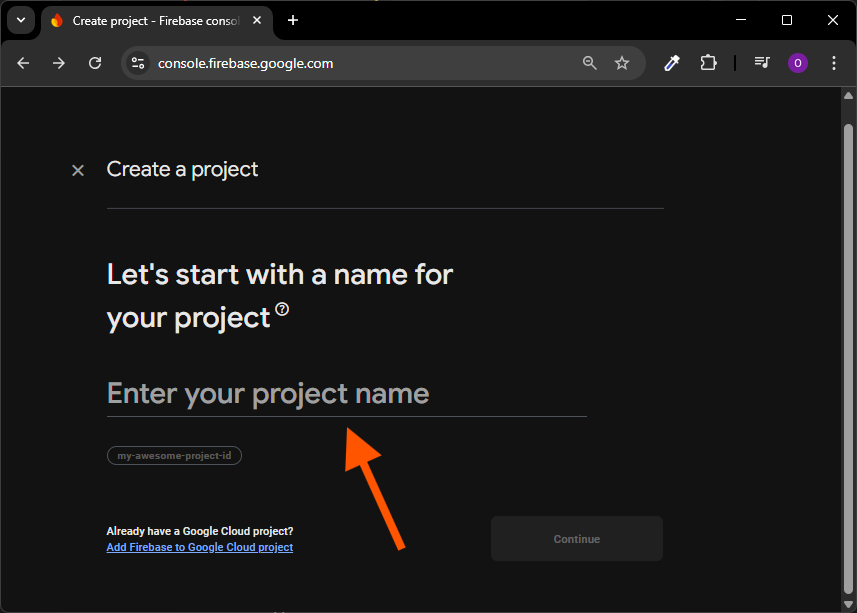Click the my-awesome-project-id chip
857x613 pixels.
pos(174,456)
